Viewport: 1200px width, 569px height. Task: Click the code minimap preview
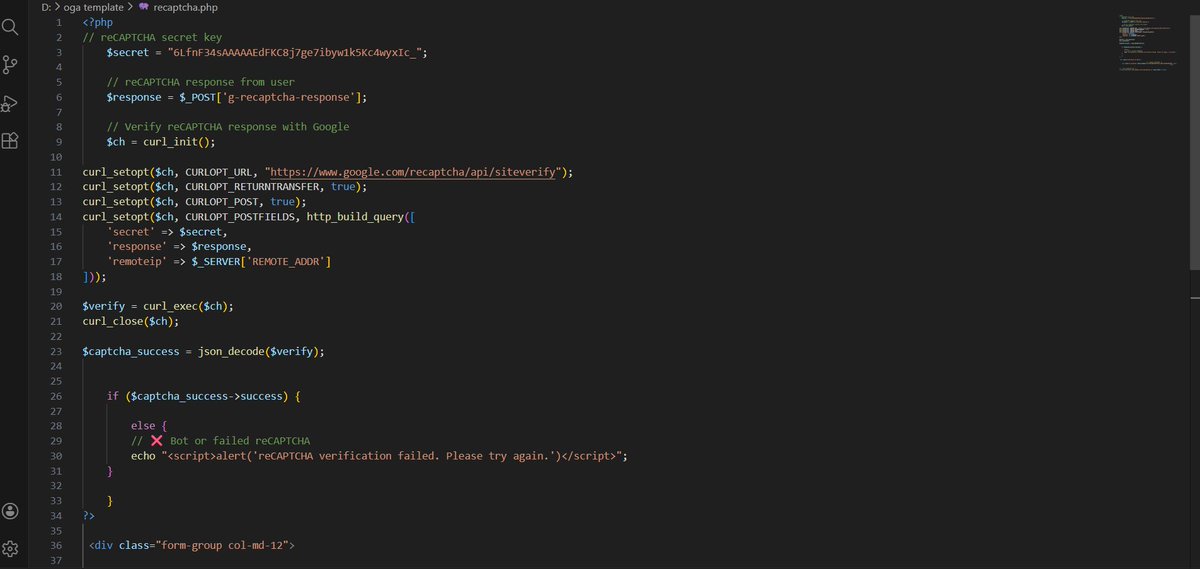coord(1147,45)
